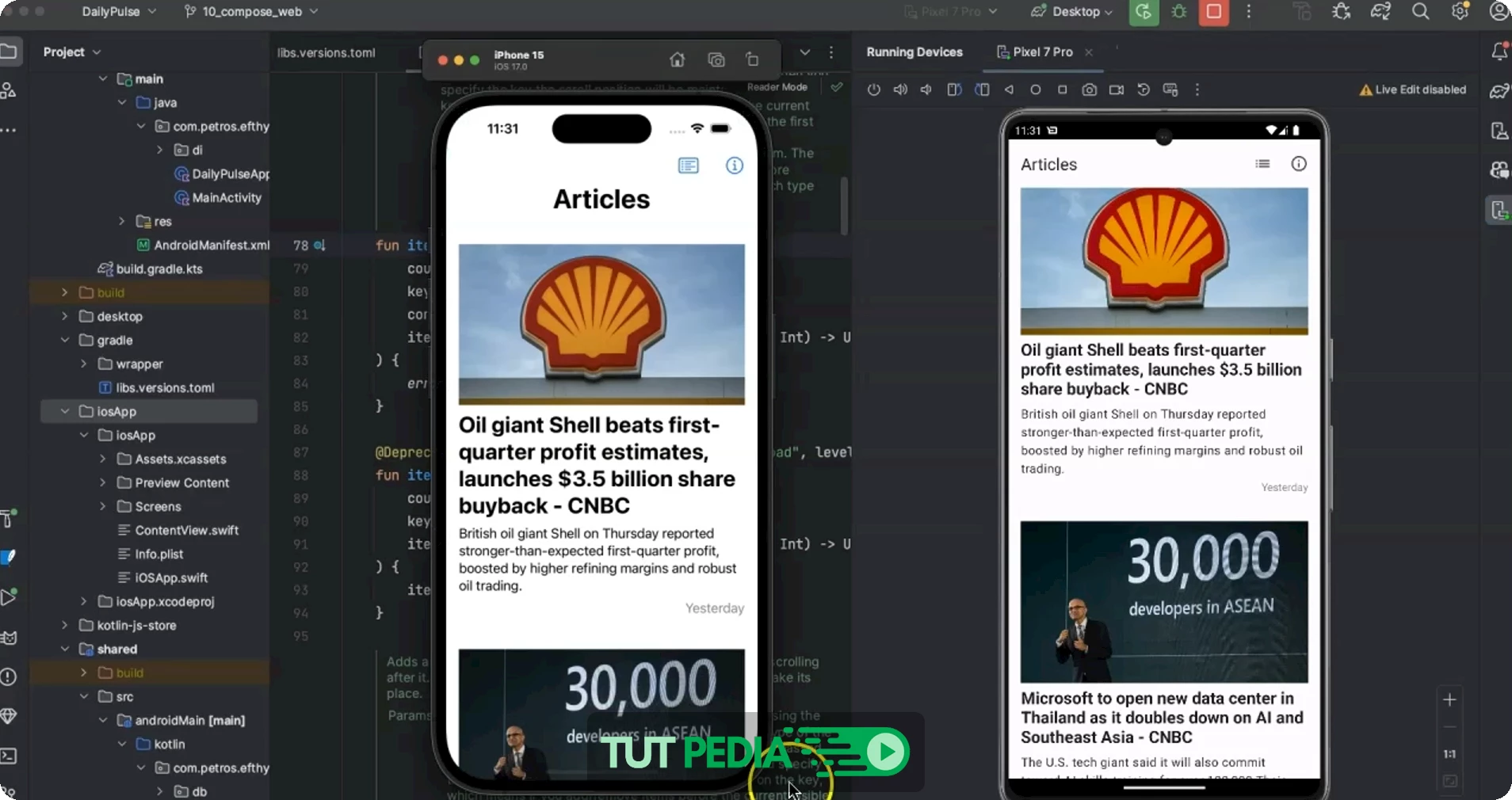Screen dimensions: 1512x800
Task: Expand the Assets.xcassets folder
Action: coord(103,459)
